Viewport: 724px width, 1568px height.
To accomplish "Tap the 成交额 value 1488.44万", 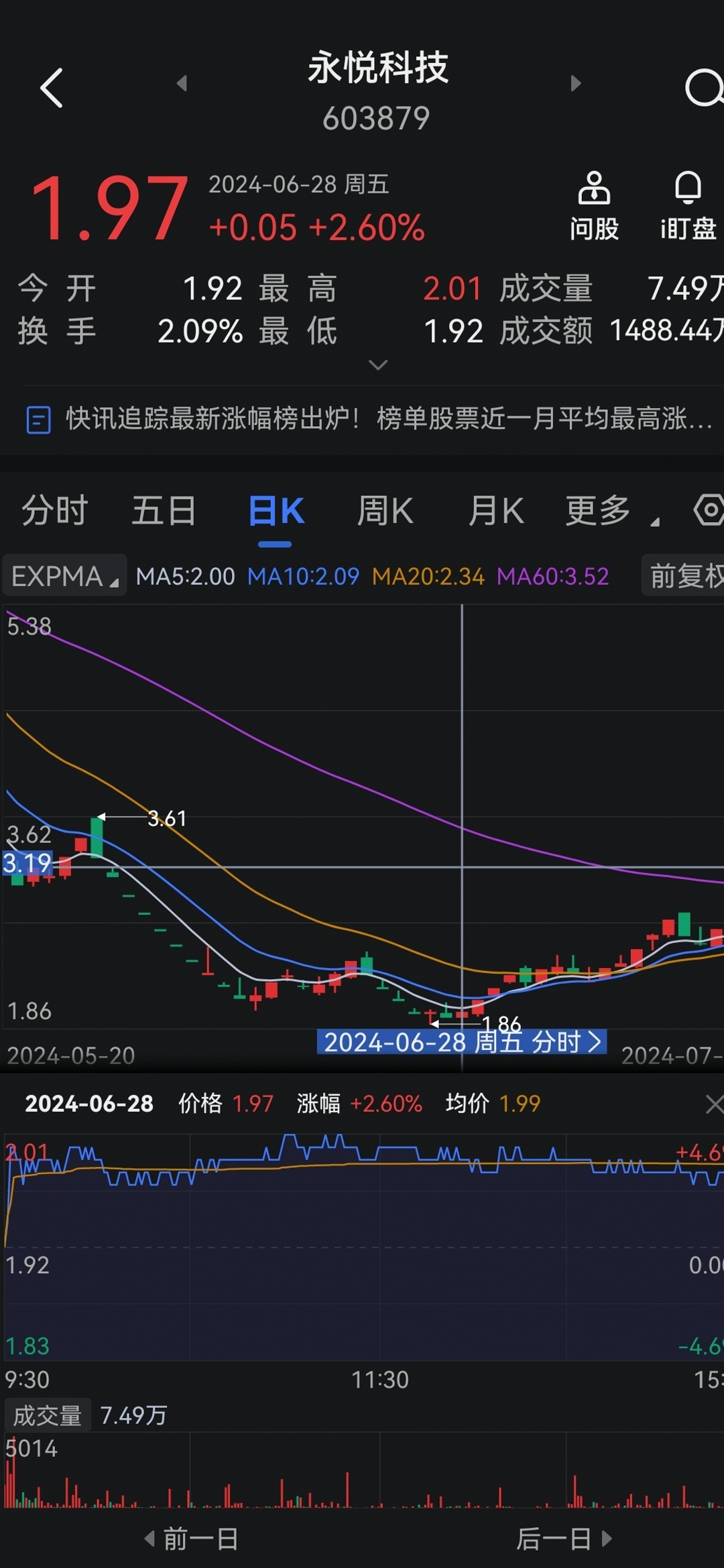I will pos(666,331).
